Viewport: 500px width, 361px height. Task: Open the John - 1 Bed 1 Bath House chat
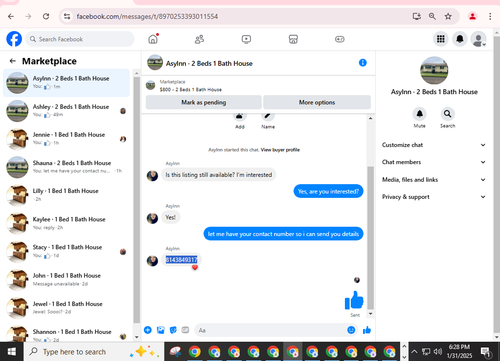pos(66,280)
